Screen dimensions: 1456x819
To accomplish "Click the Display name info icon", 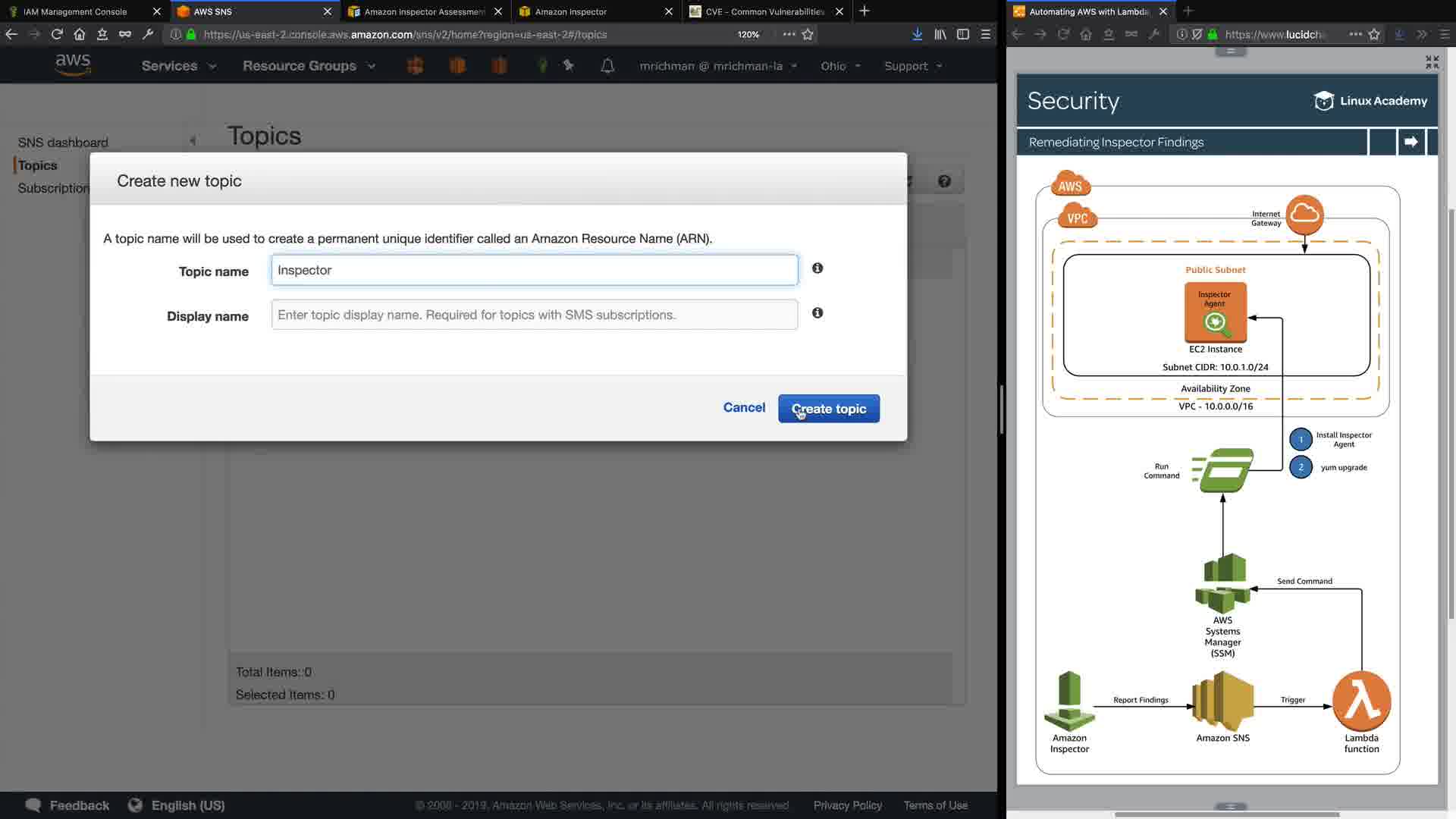I will (x=817, y=313).
